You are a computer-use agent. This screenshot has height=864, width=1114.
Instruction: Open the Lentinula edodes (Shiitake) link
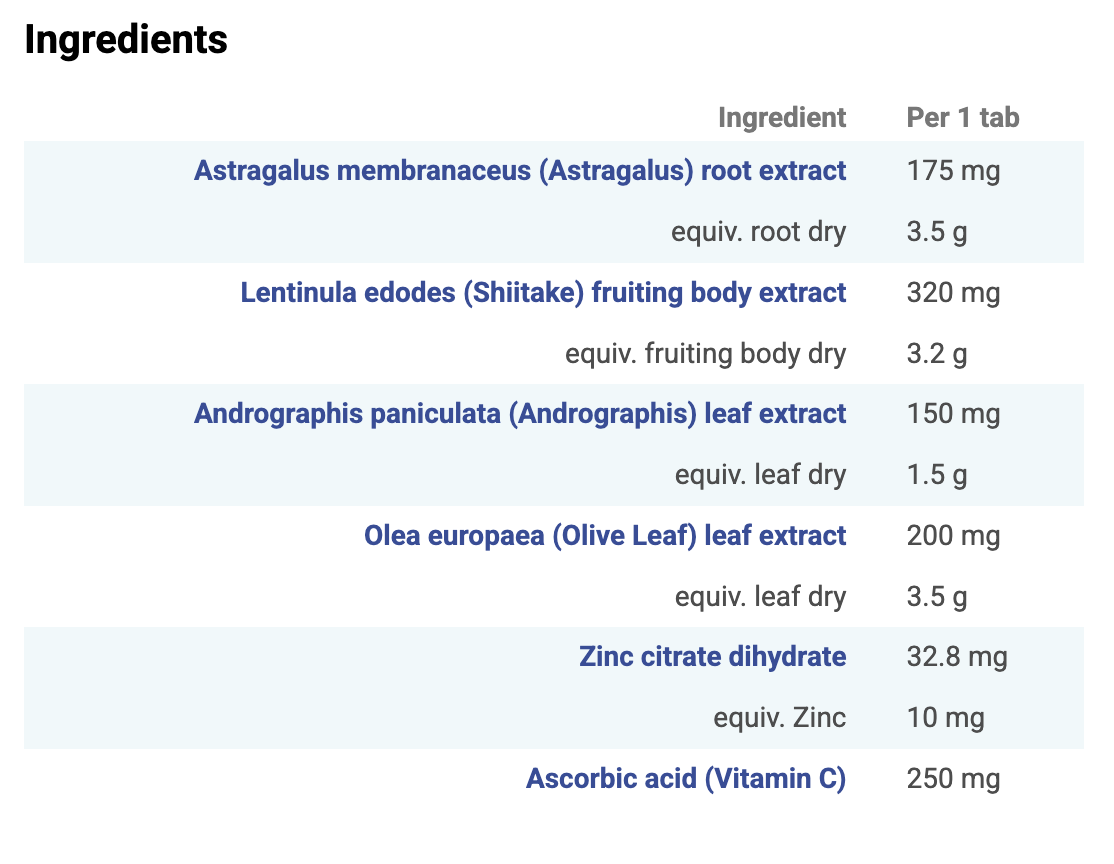[543, 293]
